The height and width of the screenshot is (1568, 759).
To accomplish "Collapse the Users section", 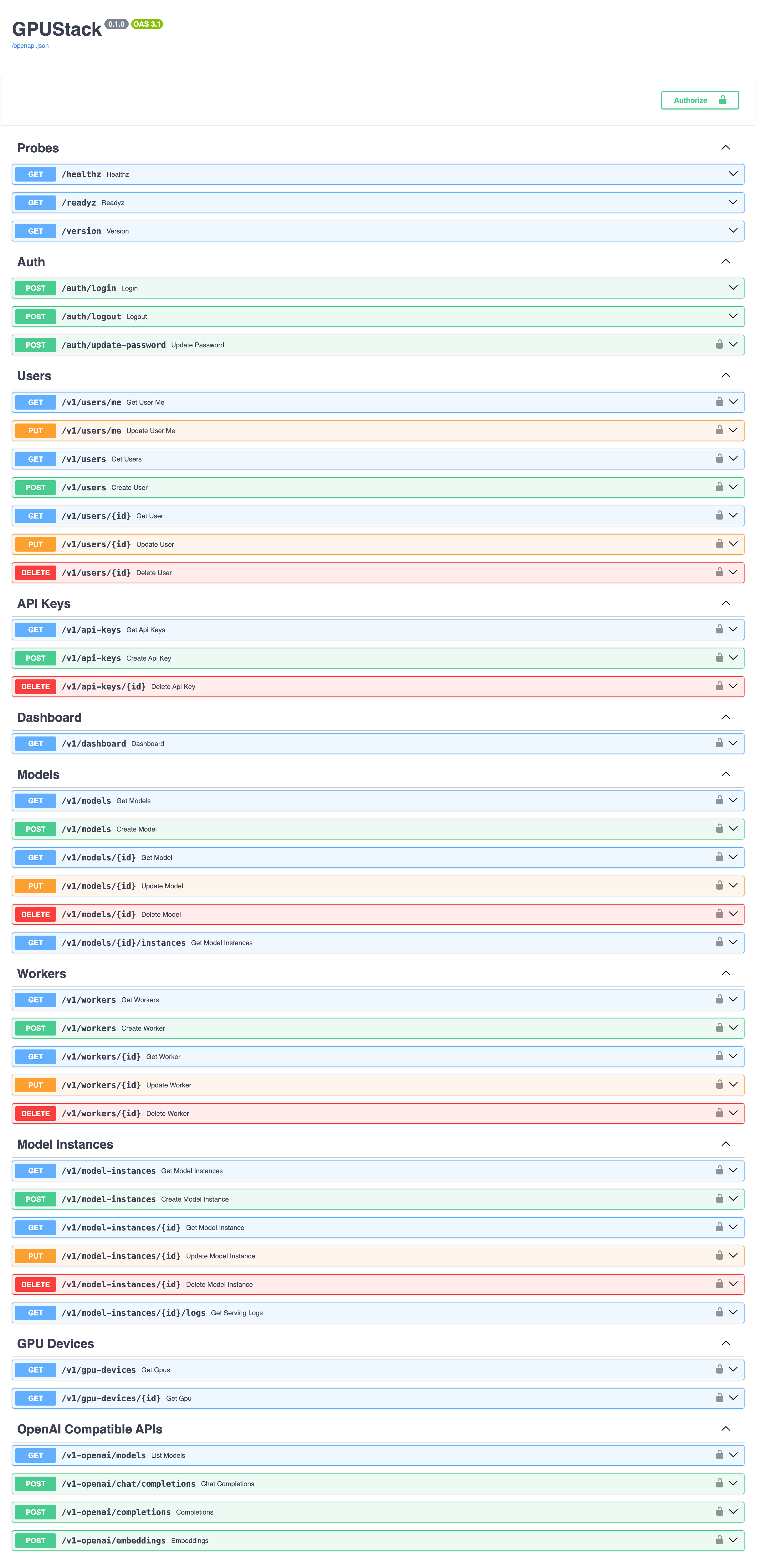I will tap(725, 375).
